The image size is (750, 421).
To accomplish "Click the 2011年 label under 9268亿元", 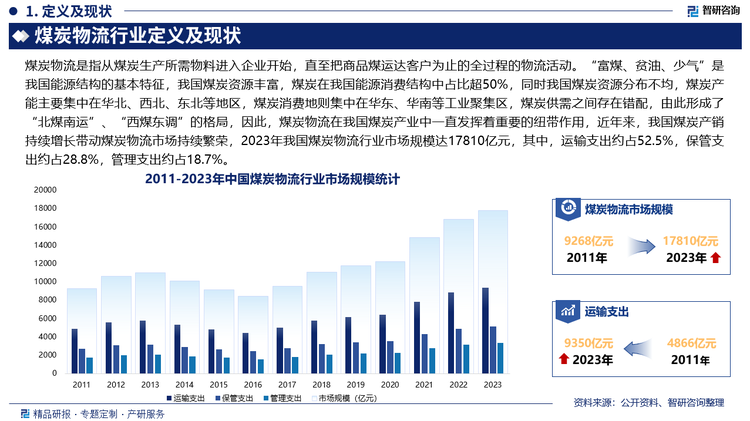I will click(x=587, y=258).
